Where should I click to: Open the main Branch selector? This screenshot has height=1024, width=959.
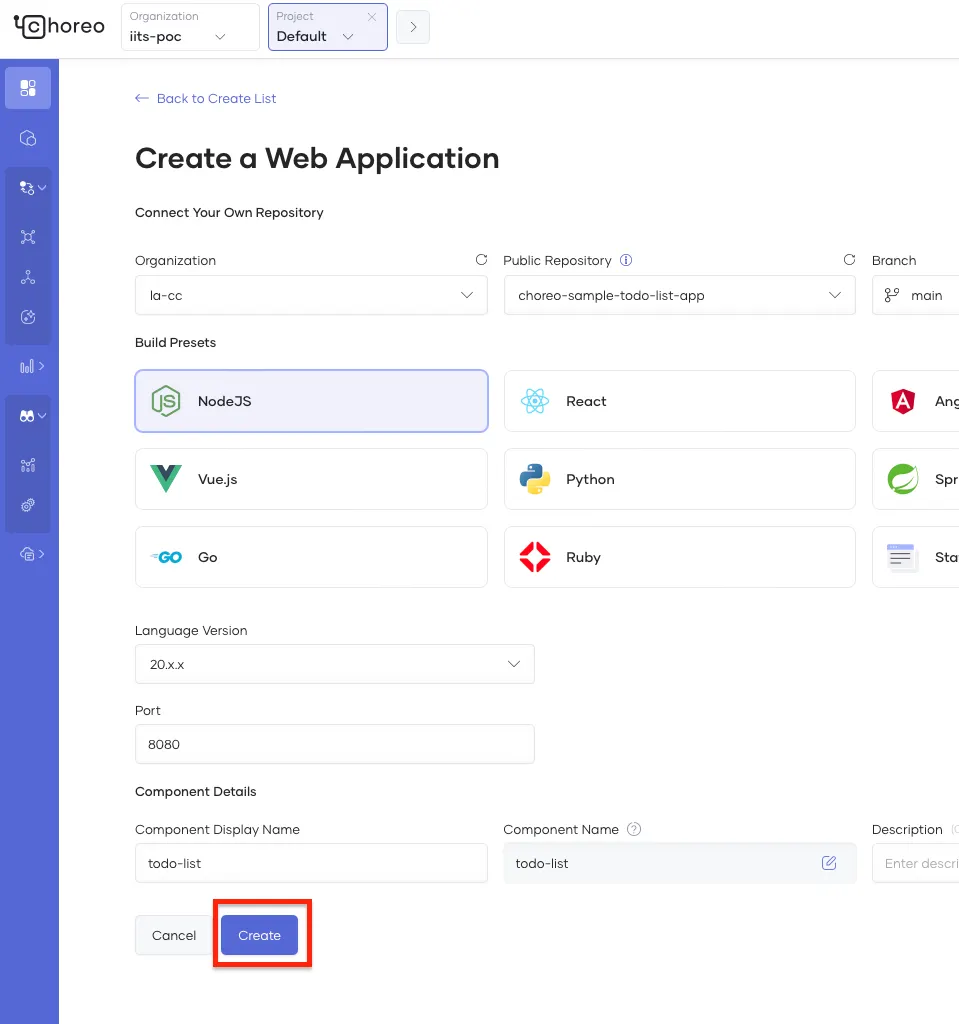[916, 295]
